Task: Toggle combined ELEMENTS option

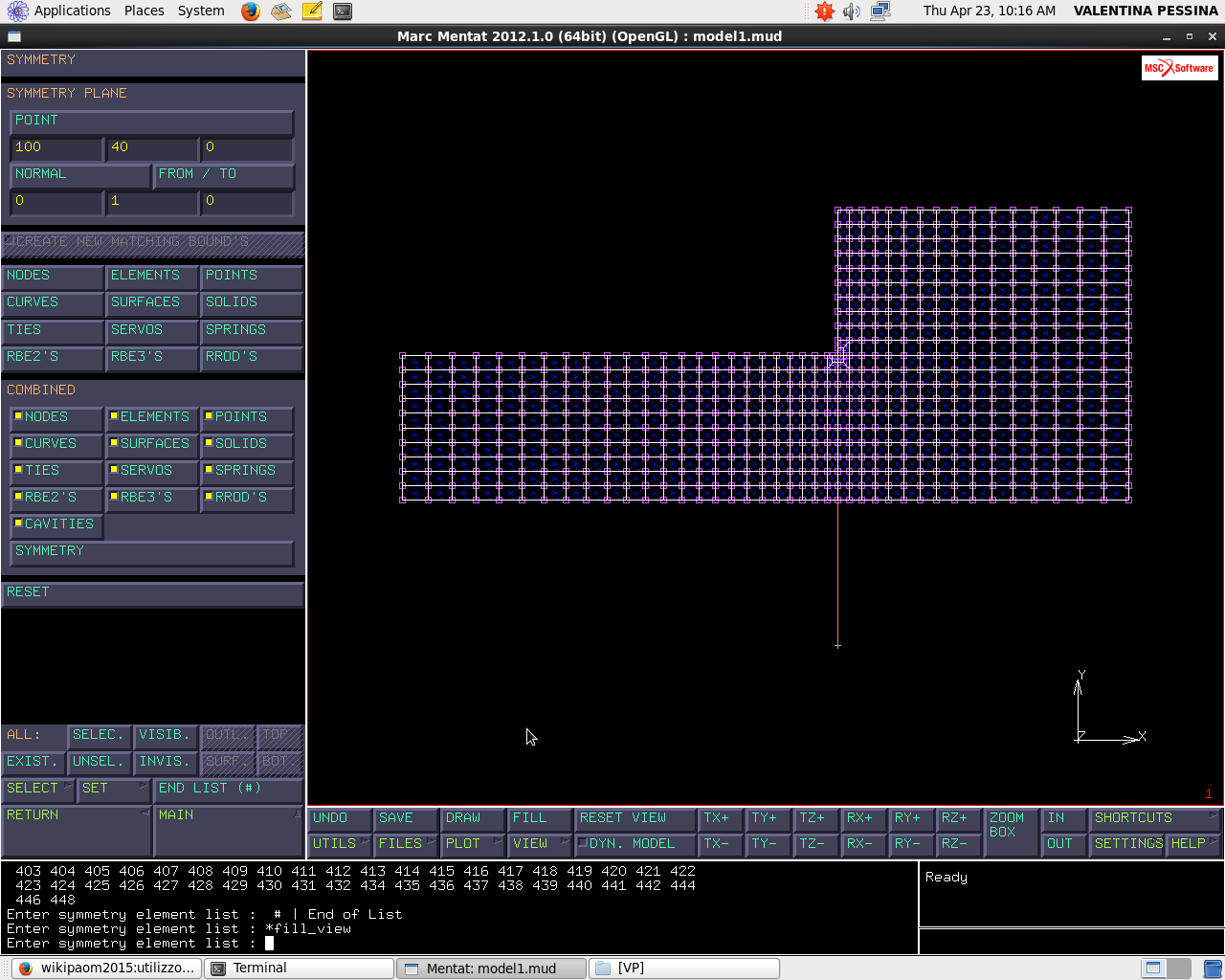Action: tap(152, 417)
